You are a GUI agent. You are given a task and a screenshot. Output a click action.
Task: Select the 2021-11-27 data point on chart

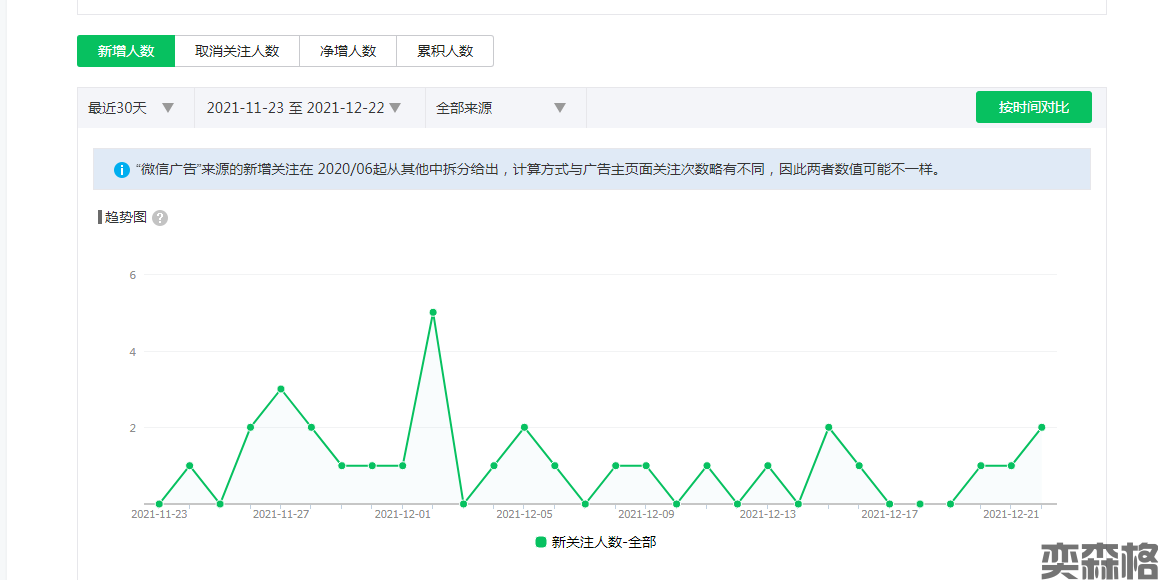pos(281,389)
